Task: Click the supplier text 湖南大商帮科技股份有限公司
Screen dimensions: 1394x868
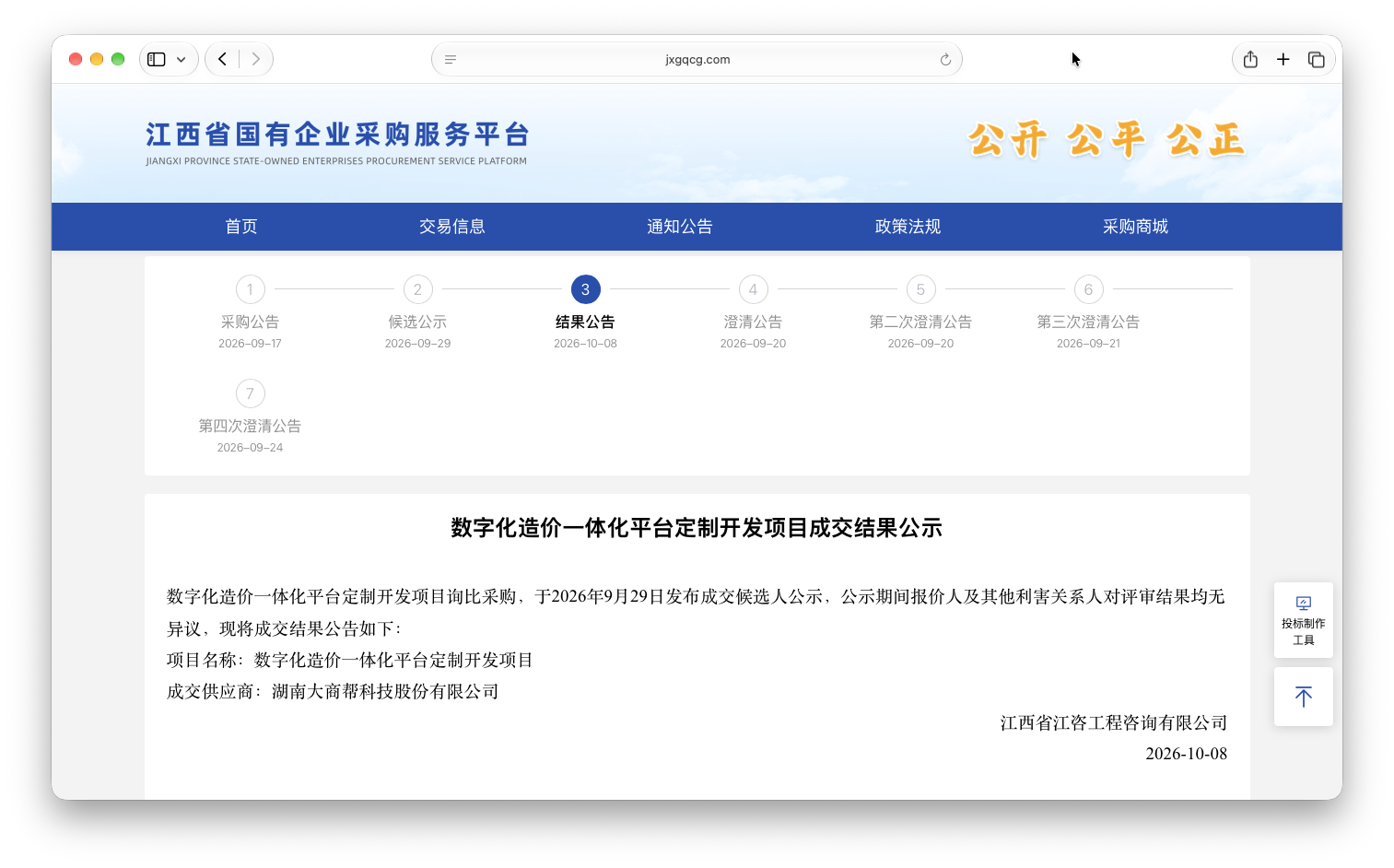Action: tap(385, 691)
